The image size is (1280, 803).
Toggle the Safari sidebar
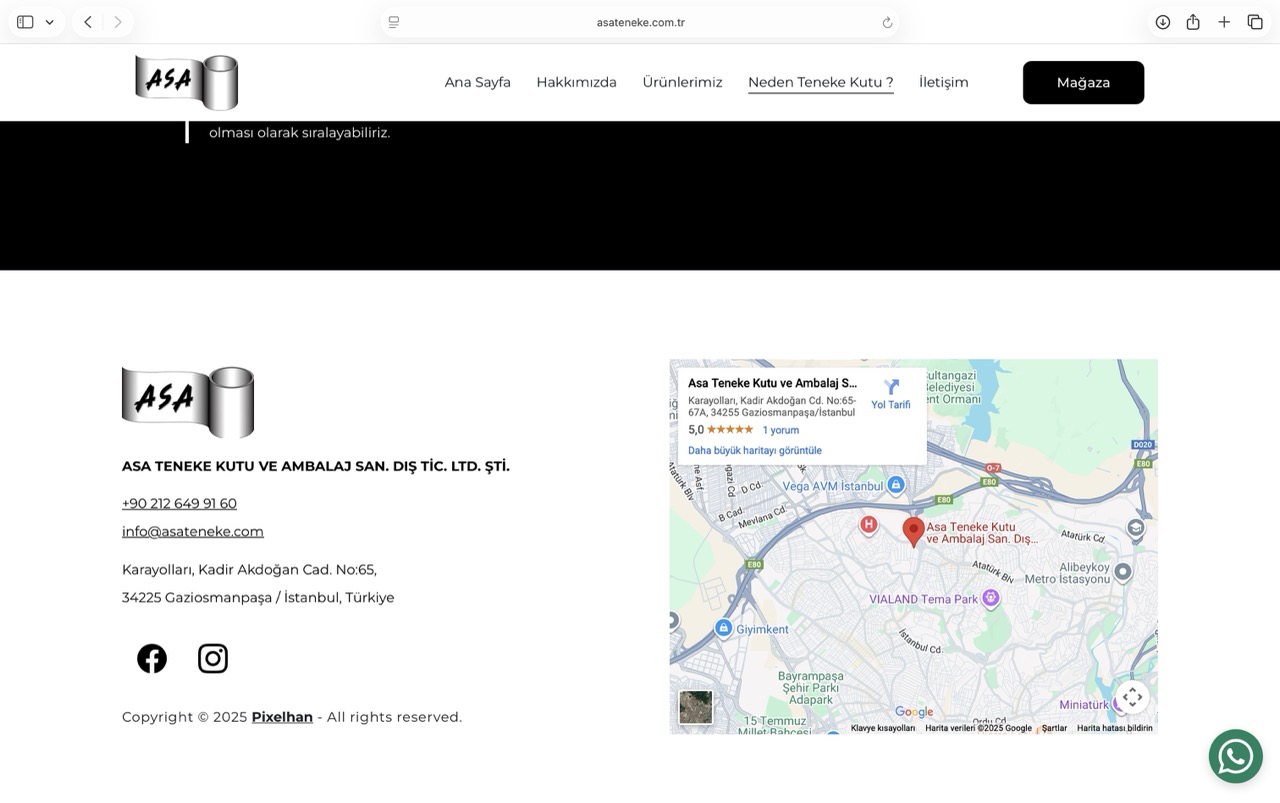click(25, 22)
